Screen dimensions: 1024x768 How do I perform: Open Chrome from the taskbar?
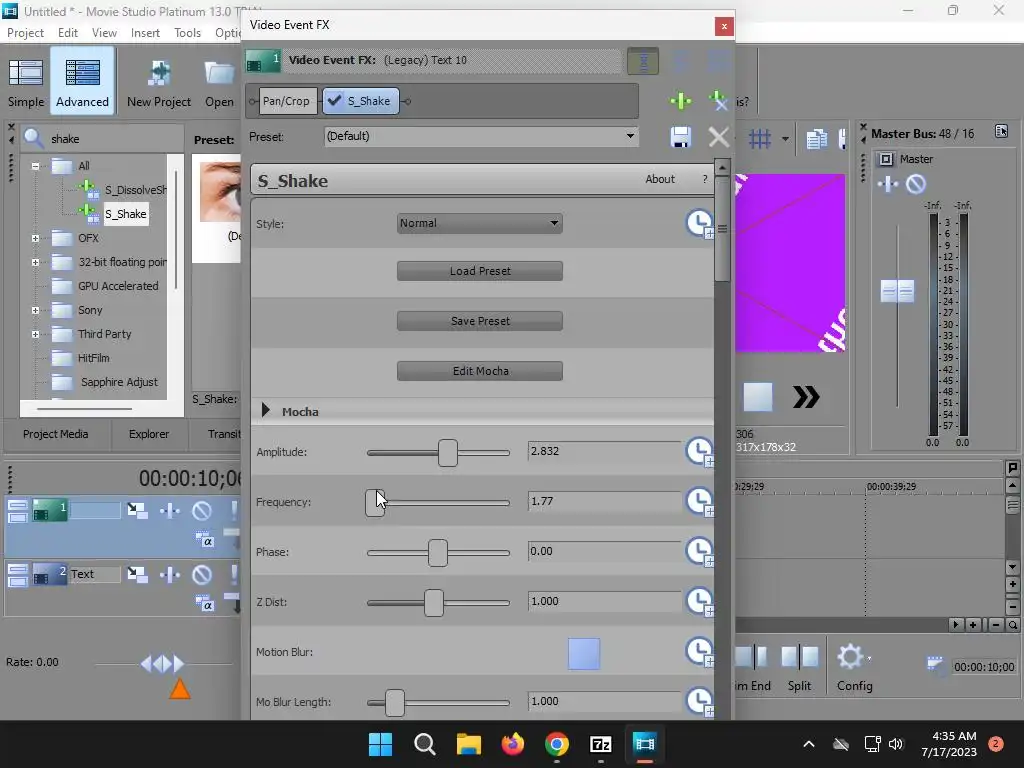[x=556, y=744]
